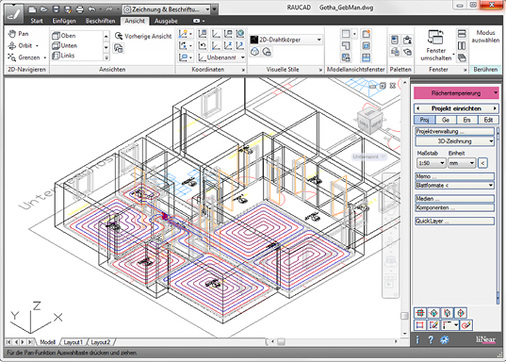Screen dimensions: 506x362
Task: Click the info icon in liNear panel
Action: [x=418, y=340]
